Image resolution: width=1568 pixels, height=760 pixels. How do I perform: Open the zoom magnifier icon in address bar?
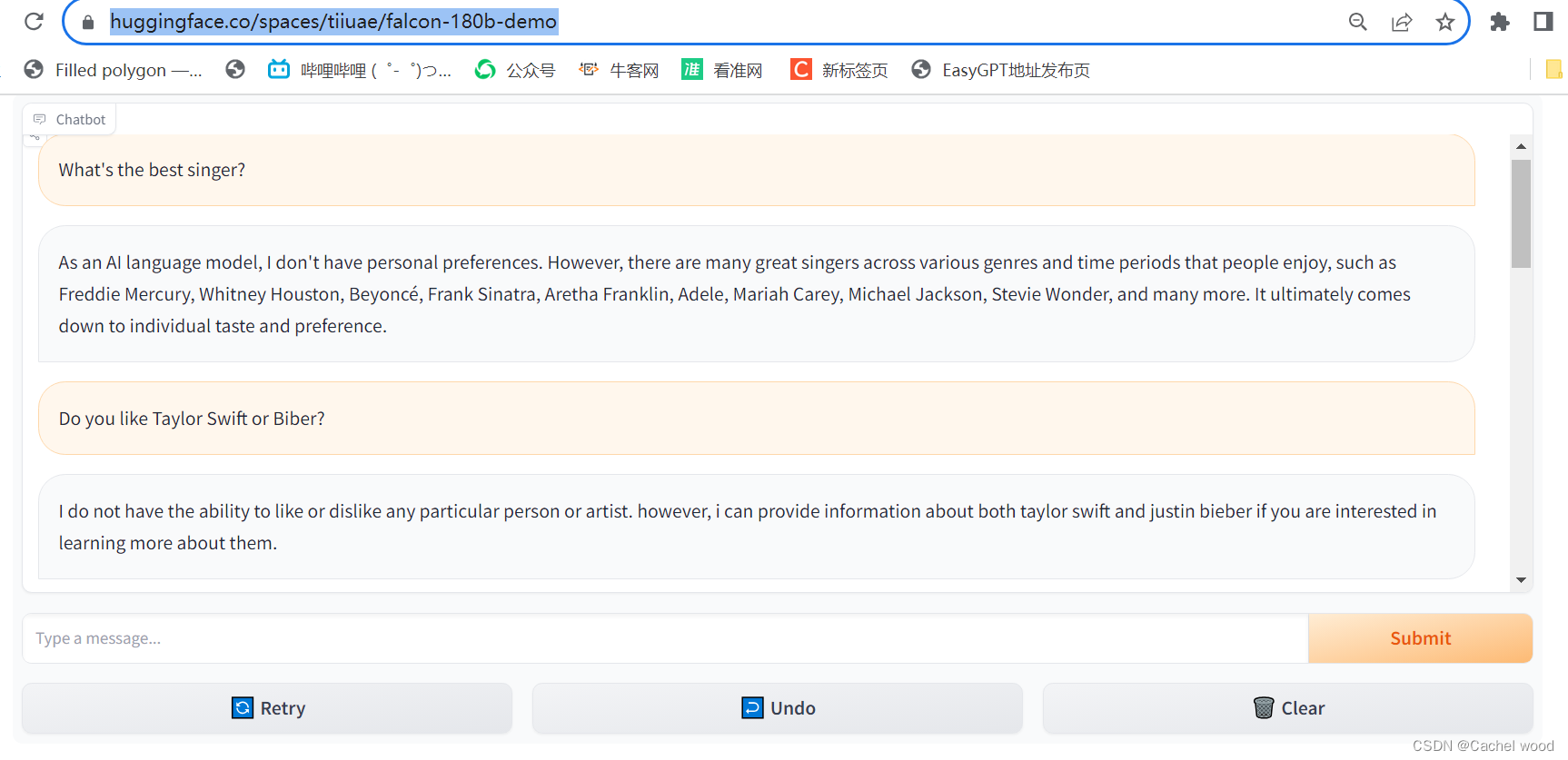pos(1357,22)
